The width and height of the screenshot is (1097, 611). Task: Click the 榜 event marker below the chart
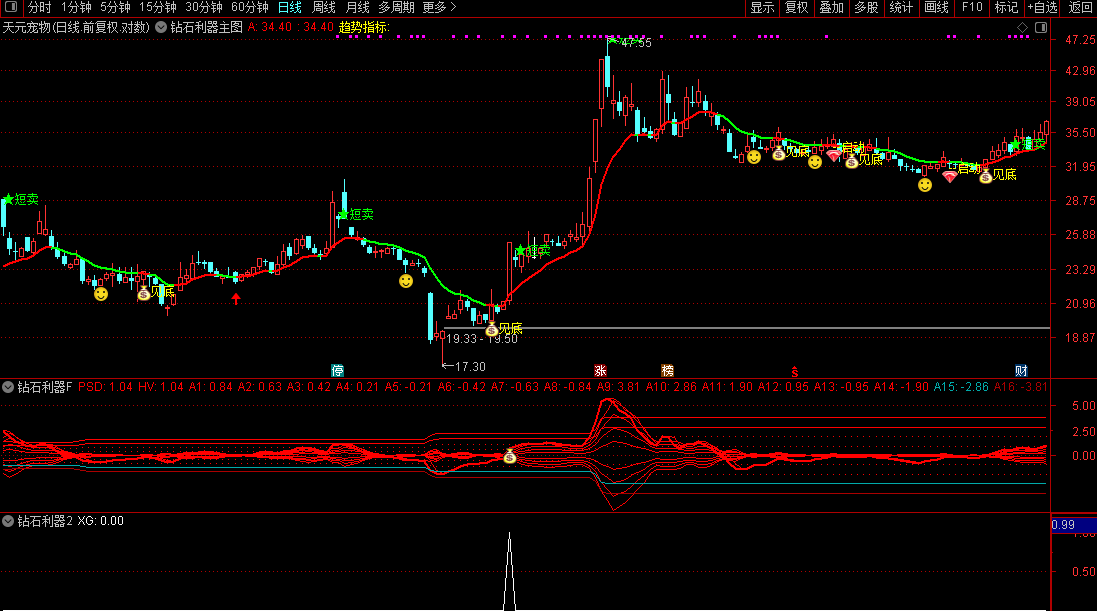[667, 370]
